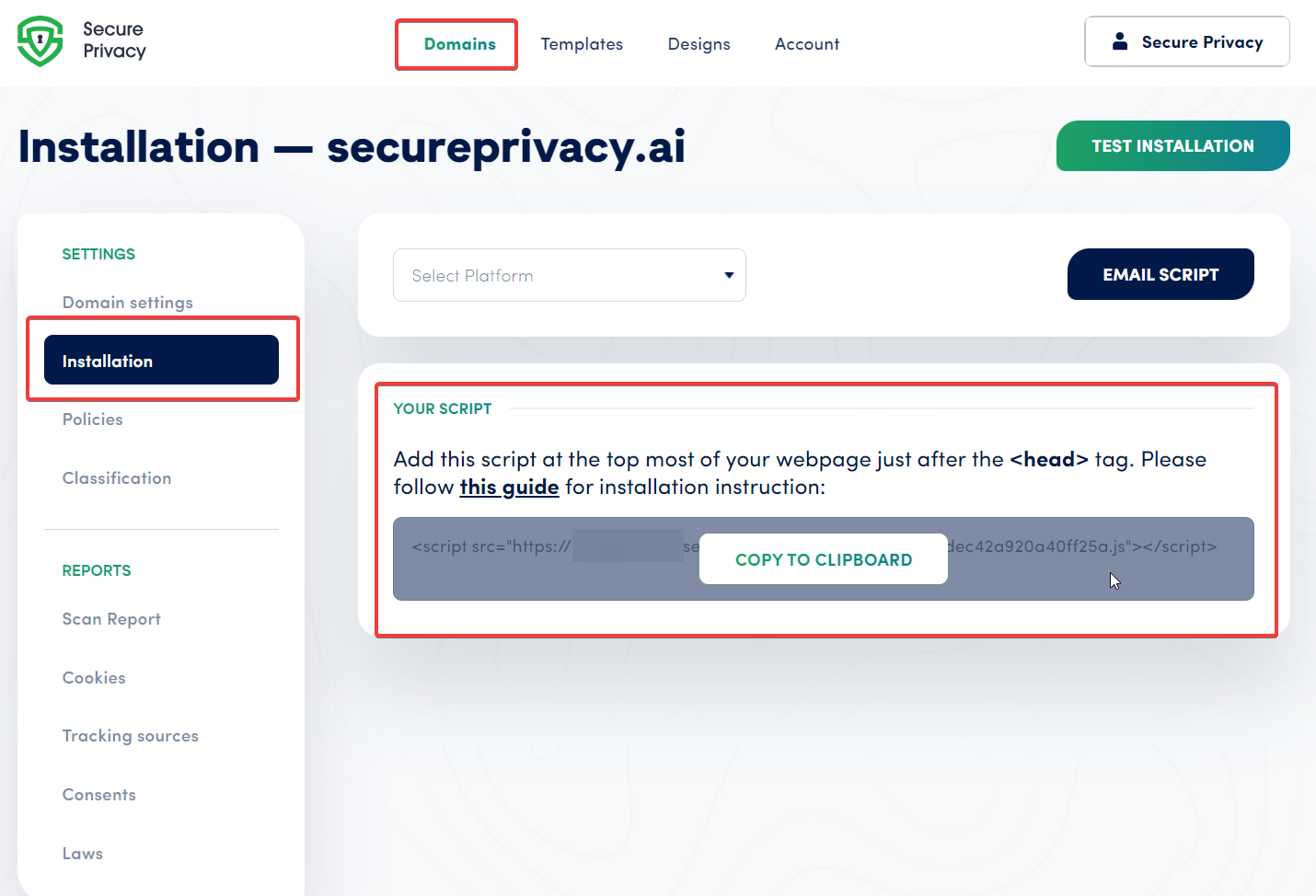Check Tracking sources report

click(130, 736)
